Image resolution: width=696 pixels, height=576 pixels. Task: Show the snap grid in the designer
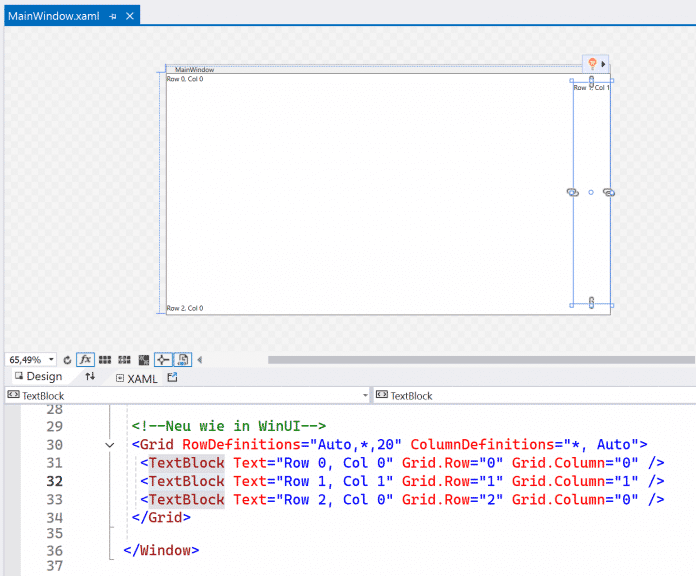105,360
